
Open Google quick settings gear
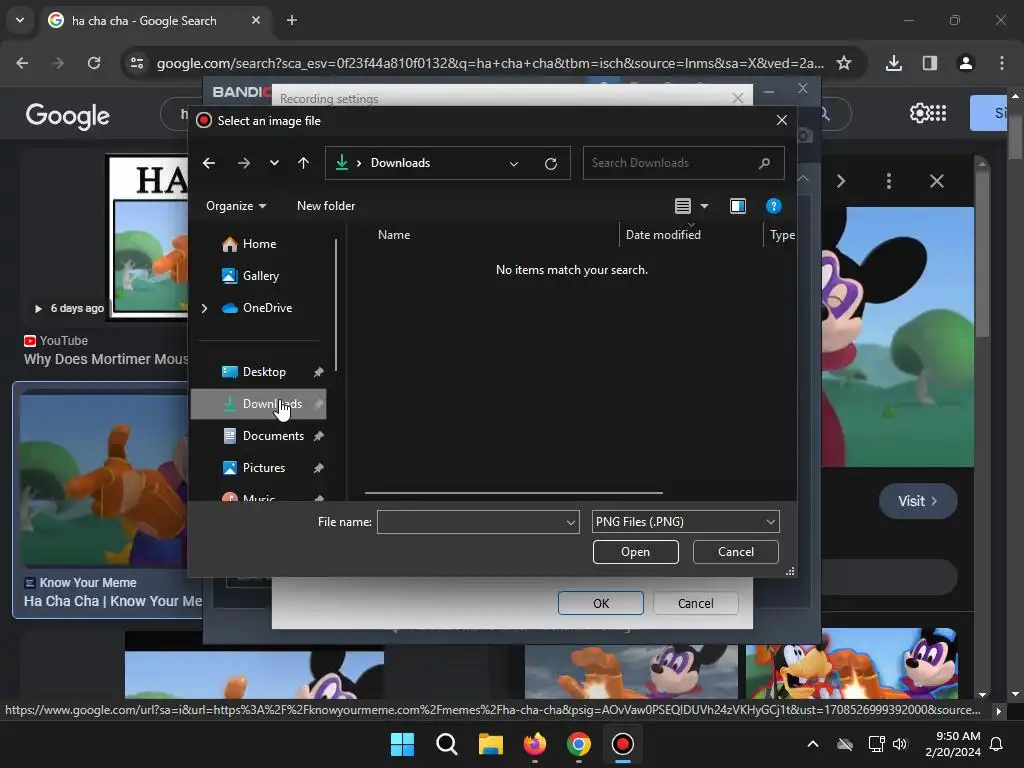click(919, 114)
